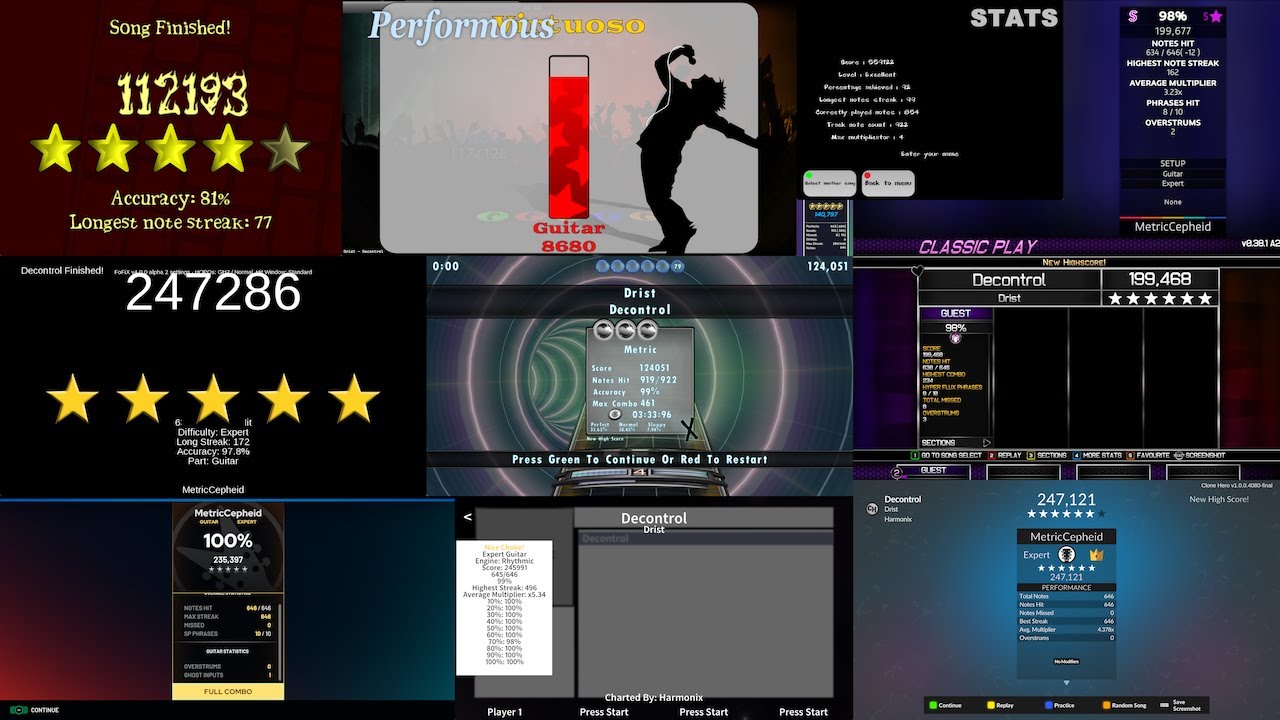Viewport: 1280px width, 720px height.
Task: Click the back arrow beside the Decontrol header
Action: pos(468,517)
